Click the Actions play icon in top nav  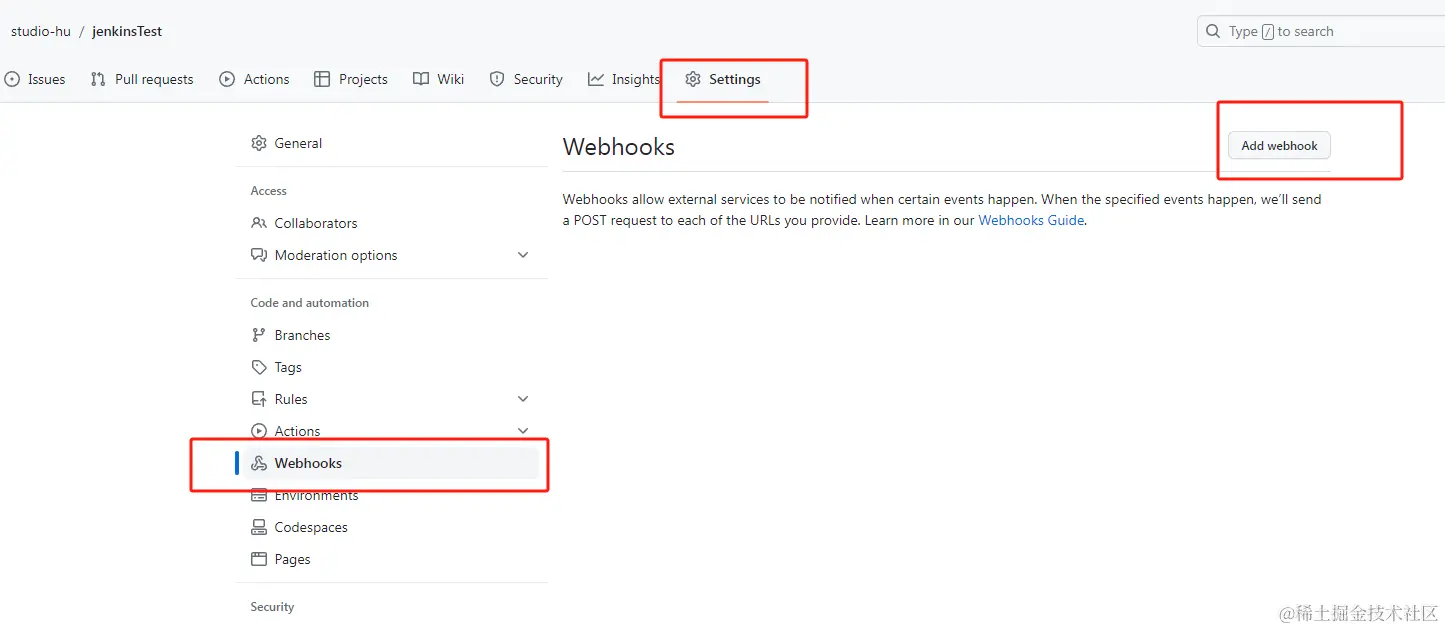tap(227, 79)
